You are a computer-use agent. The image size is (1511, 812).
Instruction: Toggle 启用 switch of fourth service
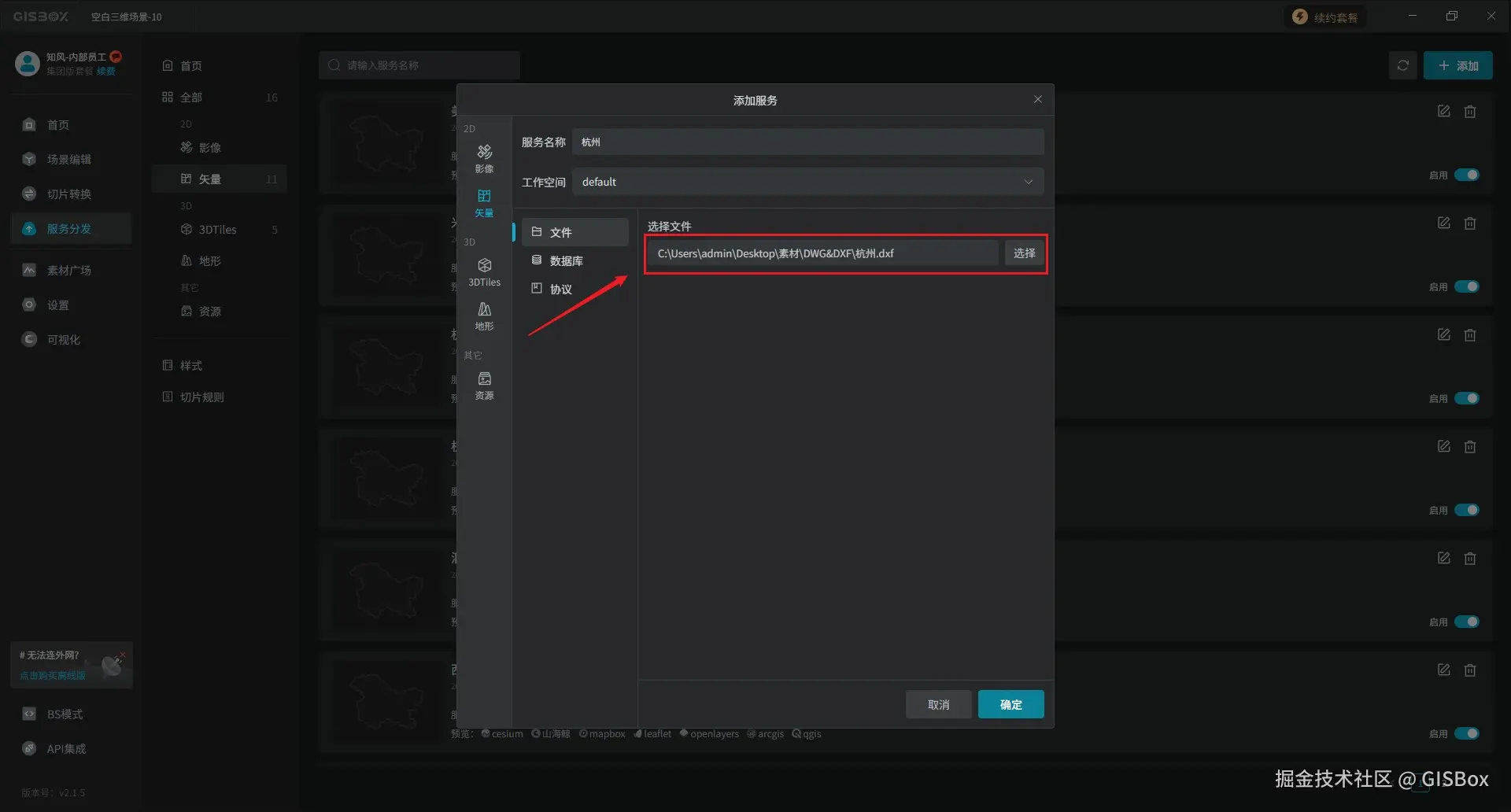coord(1467,510)
